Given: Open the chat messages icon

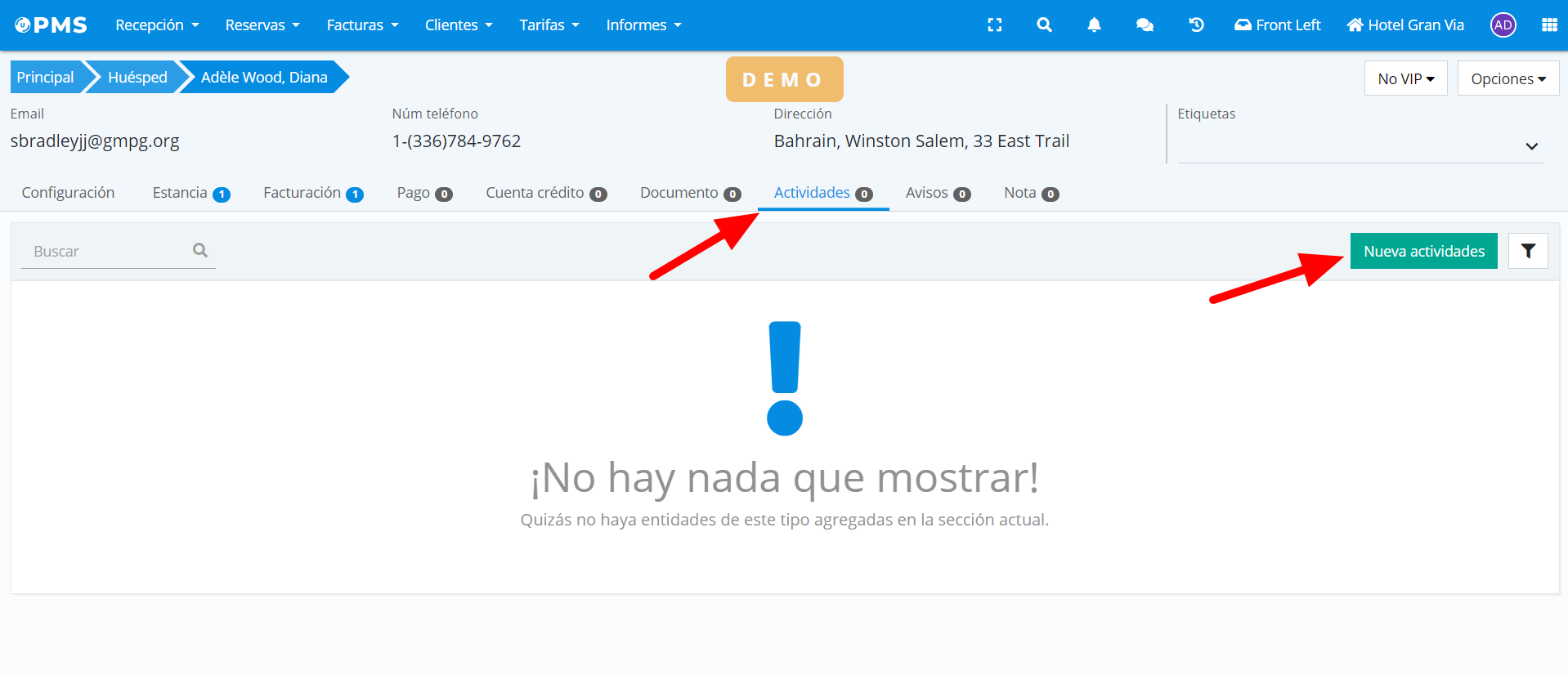Looking at the screenshot, I should 1145,25.
